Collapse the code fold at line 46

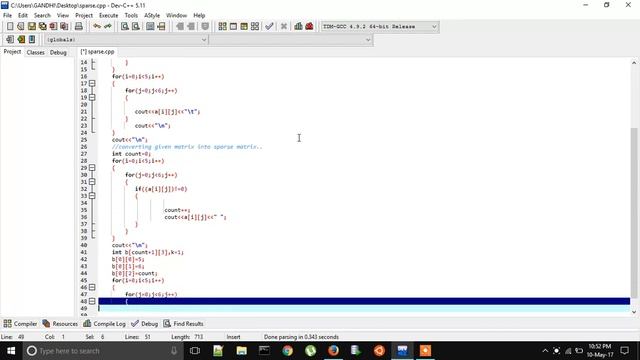click(x=92, y=287)
